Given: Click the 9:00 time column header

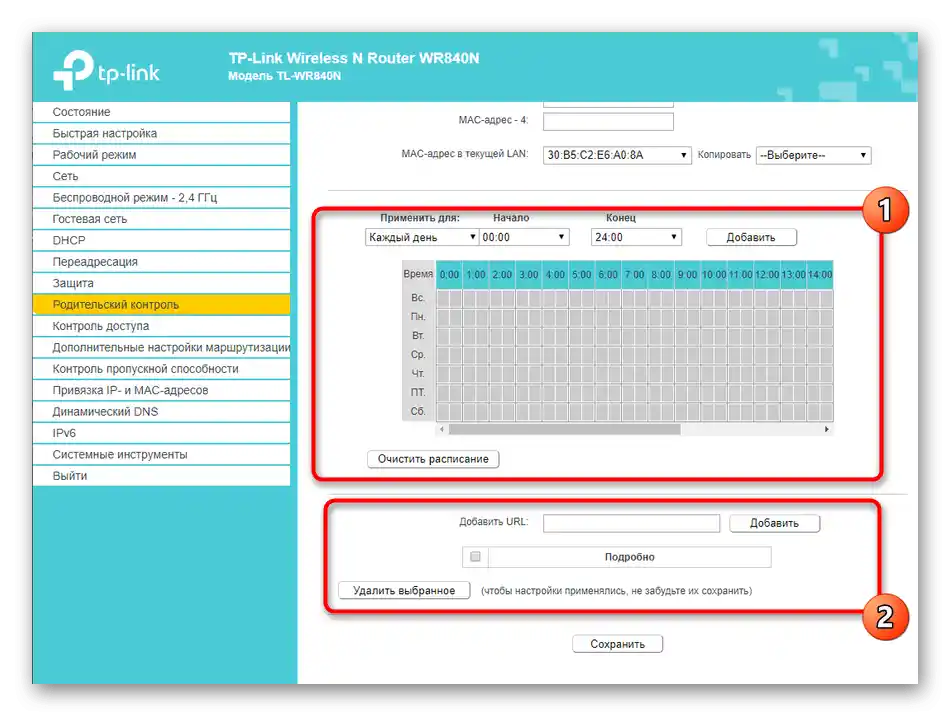Looking at the screenshot, I should tap(688, 274).
